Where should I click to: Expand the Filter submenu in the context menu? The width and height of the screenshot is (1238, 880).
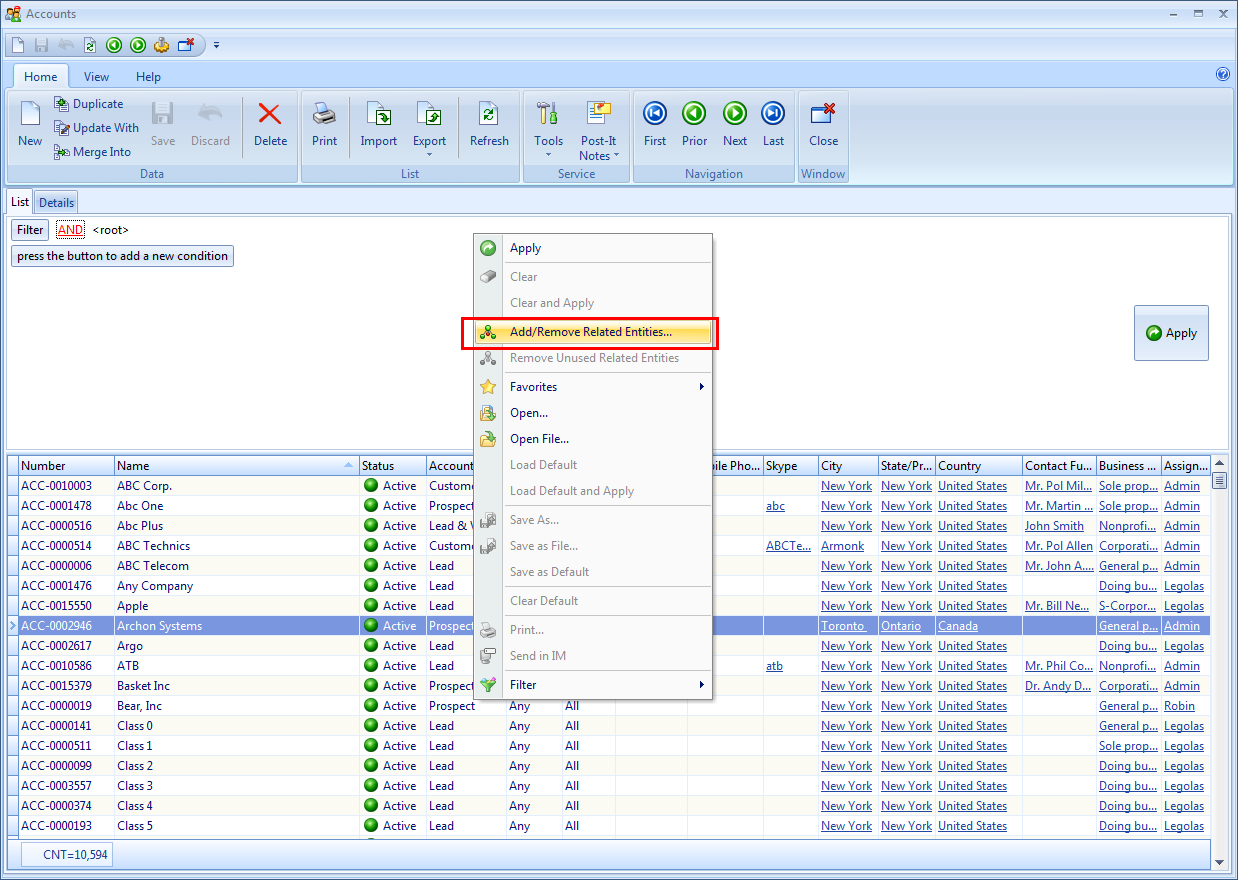[593, 685]
